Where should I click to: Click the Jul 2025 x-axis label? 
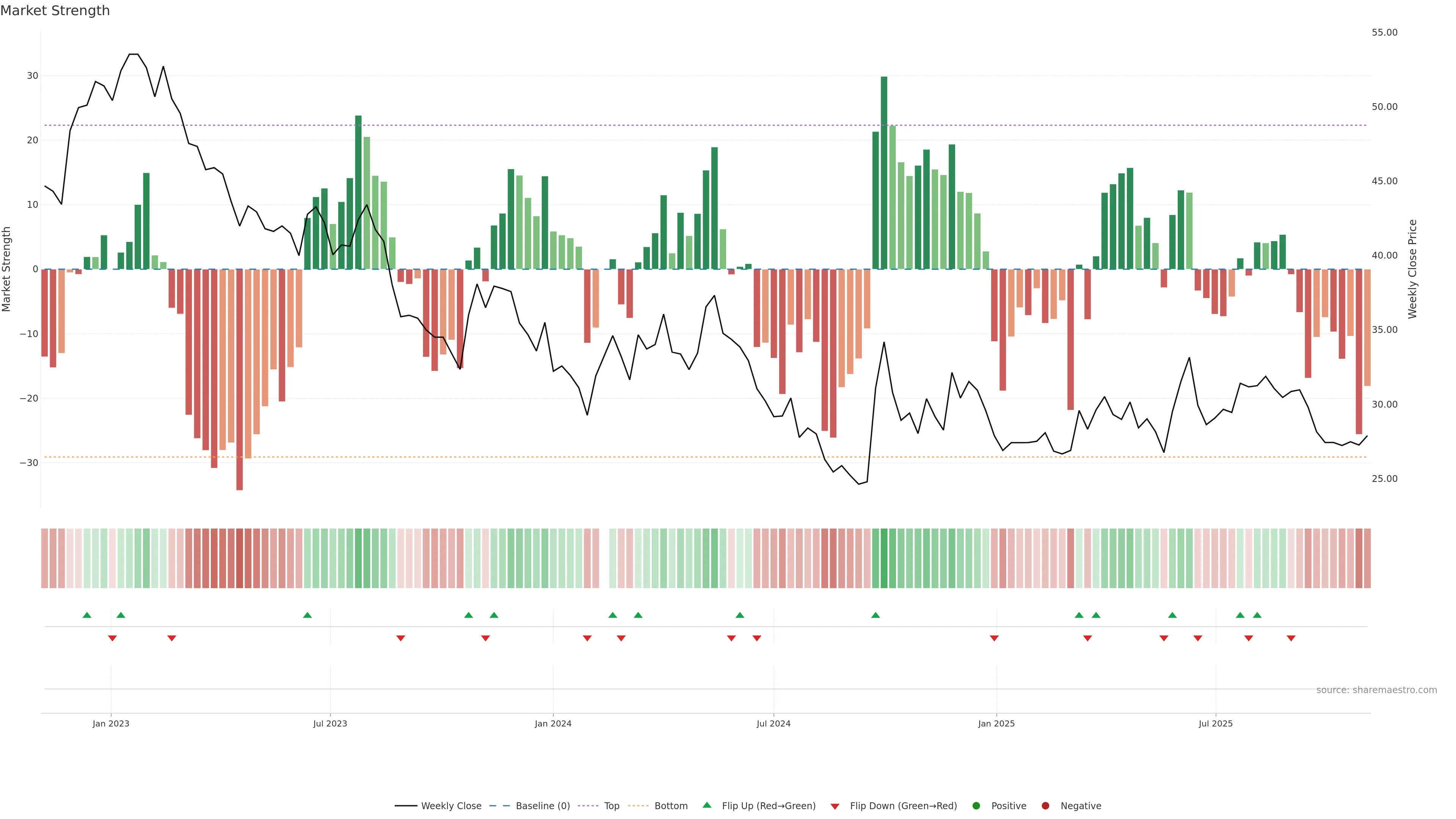(x=1215, y=723)
